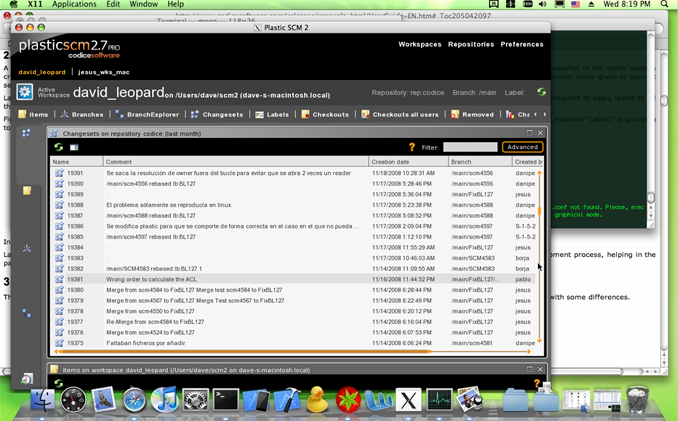Refresh the workspace using header green arrows icon

click(541, 92)
